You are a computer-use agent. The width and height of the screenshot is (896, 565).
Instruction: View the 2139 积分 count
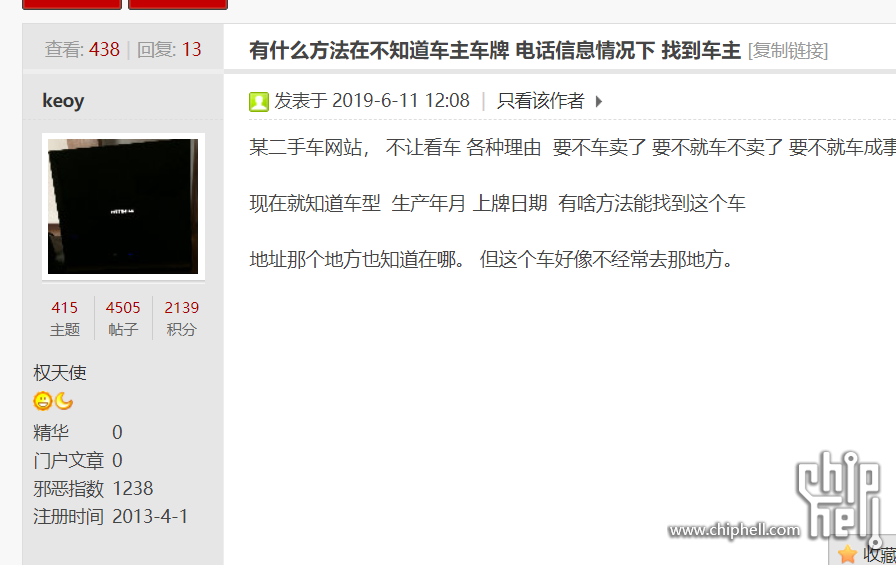(x=181, y=318)
